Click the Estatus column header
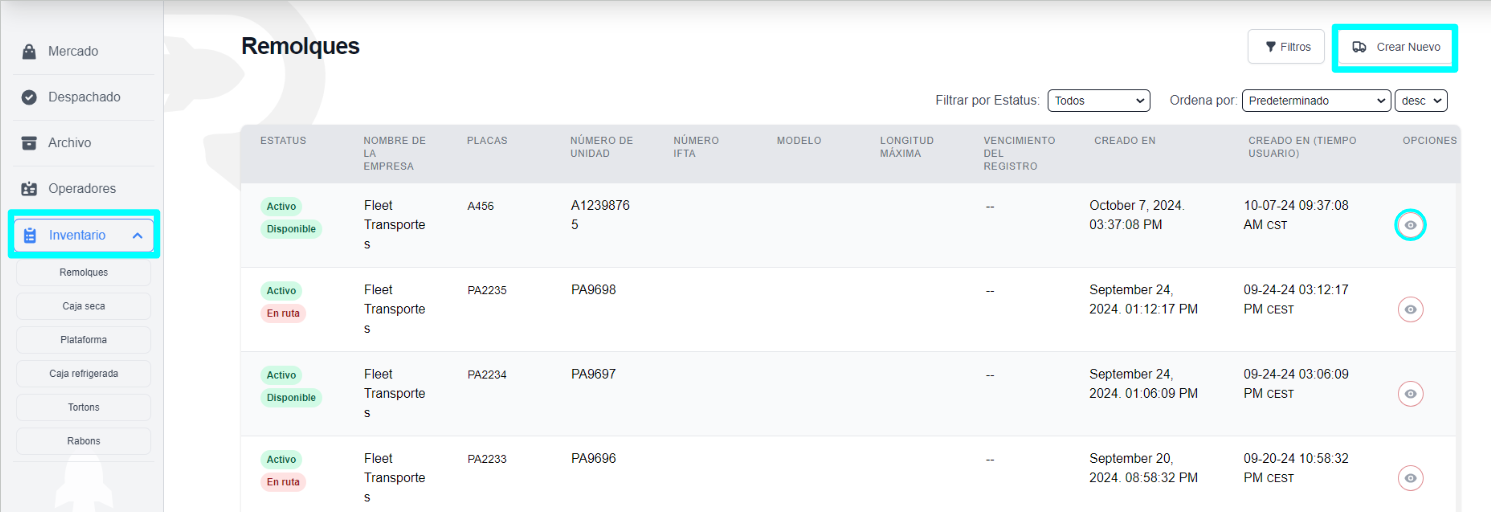Viewport: 1491px width, 512px height. tap(283, 141)
